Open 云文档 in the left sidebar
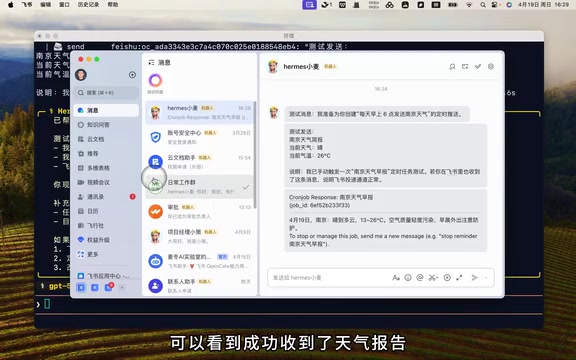576x360 pixels. tap(106, 139)
